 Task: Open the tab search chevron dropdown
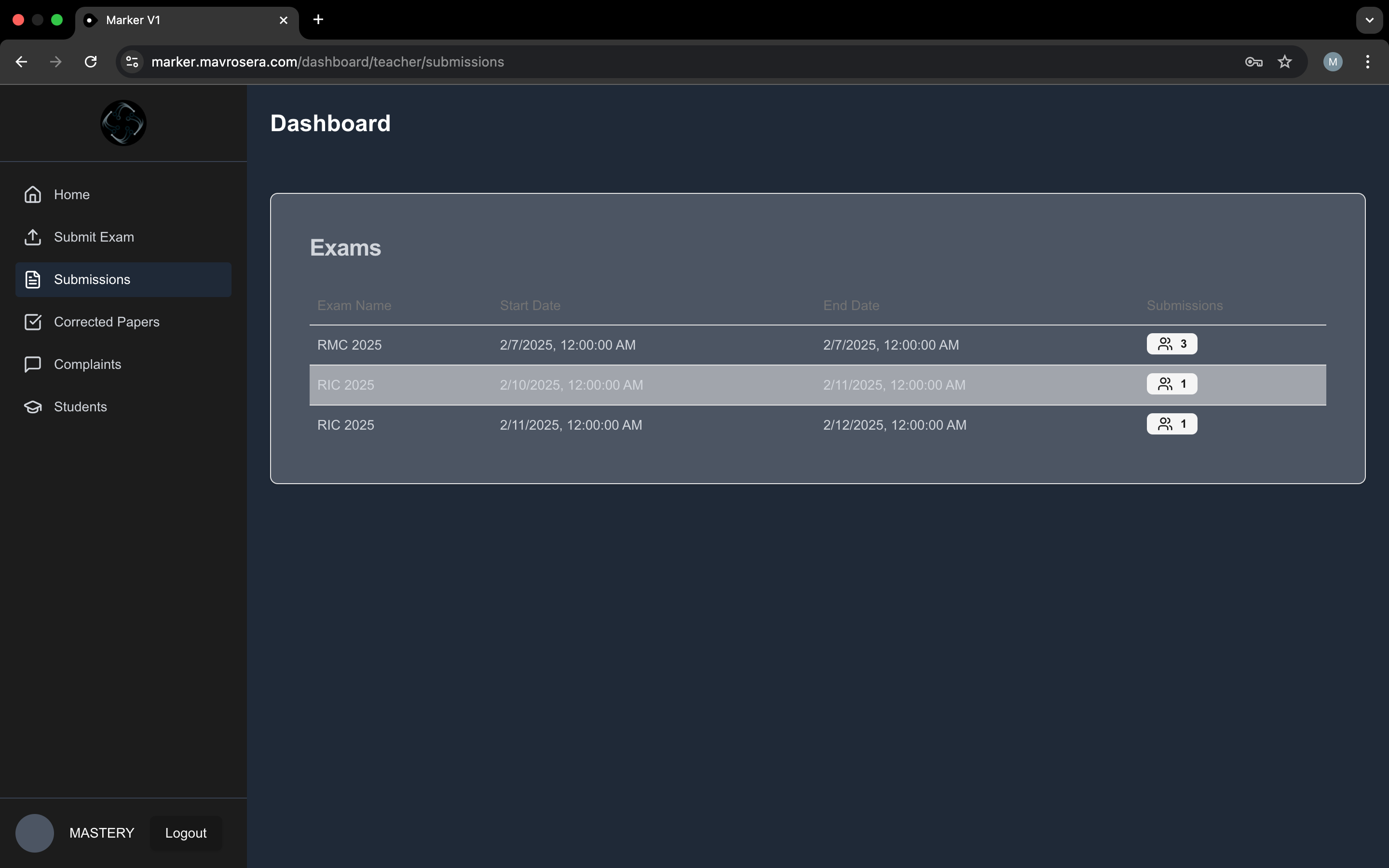click(1370, 20)
